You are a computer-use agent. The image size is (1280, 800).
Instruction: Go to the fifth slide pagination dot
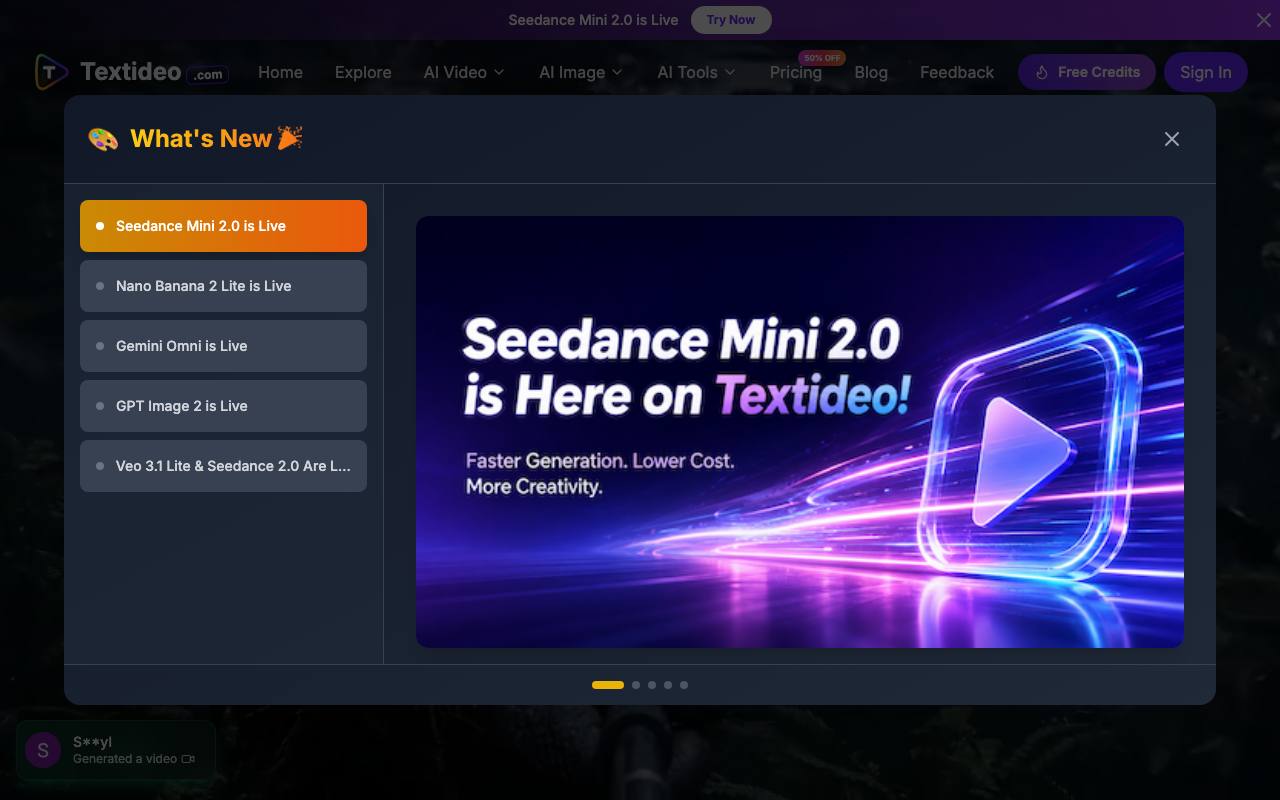(684, 685)
